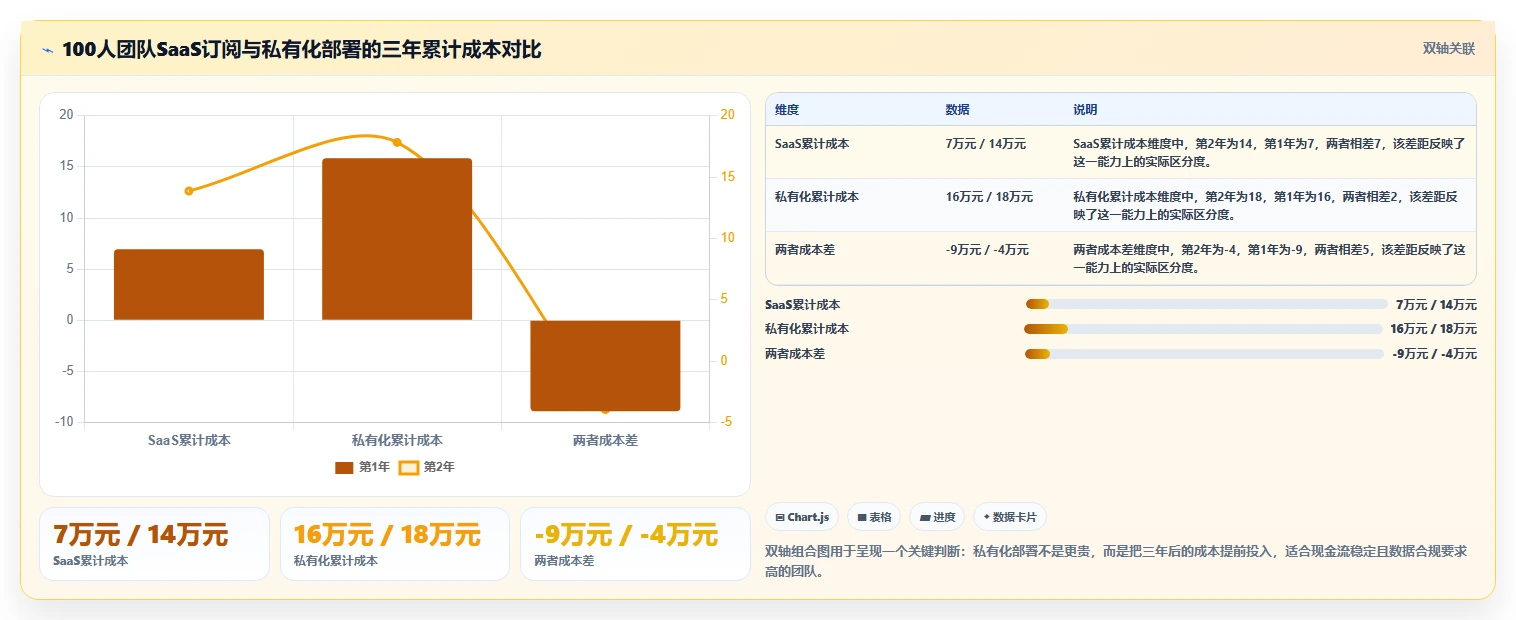Screen dimensions: 1516x620
Task: Click the SaaS累计成本 progress row label
Action: click(x=802, y=305)
